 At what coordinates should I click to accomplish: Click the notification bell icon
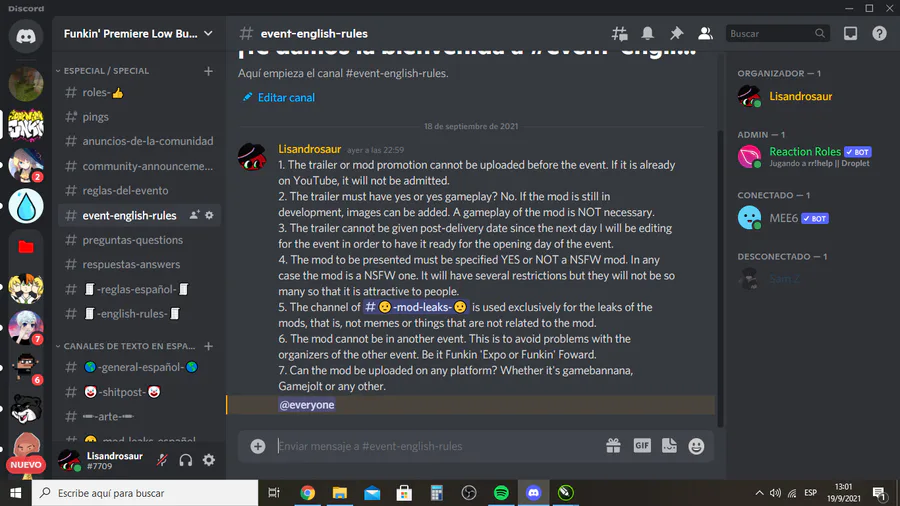pos(647,33)
